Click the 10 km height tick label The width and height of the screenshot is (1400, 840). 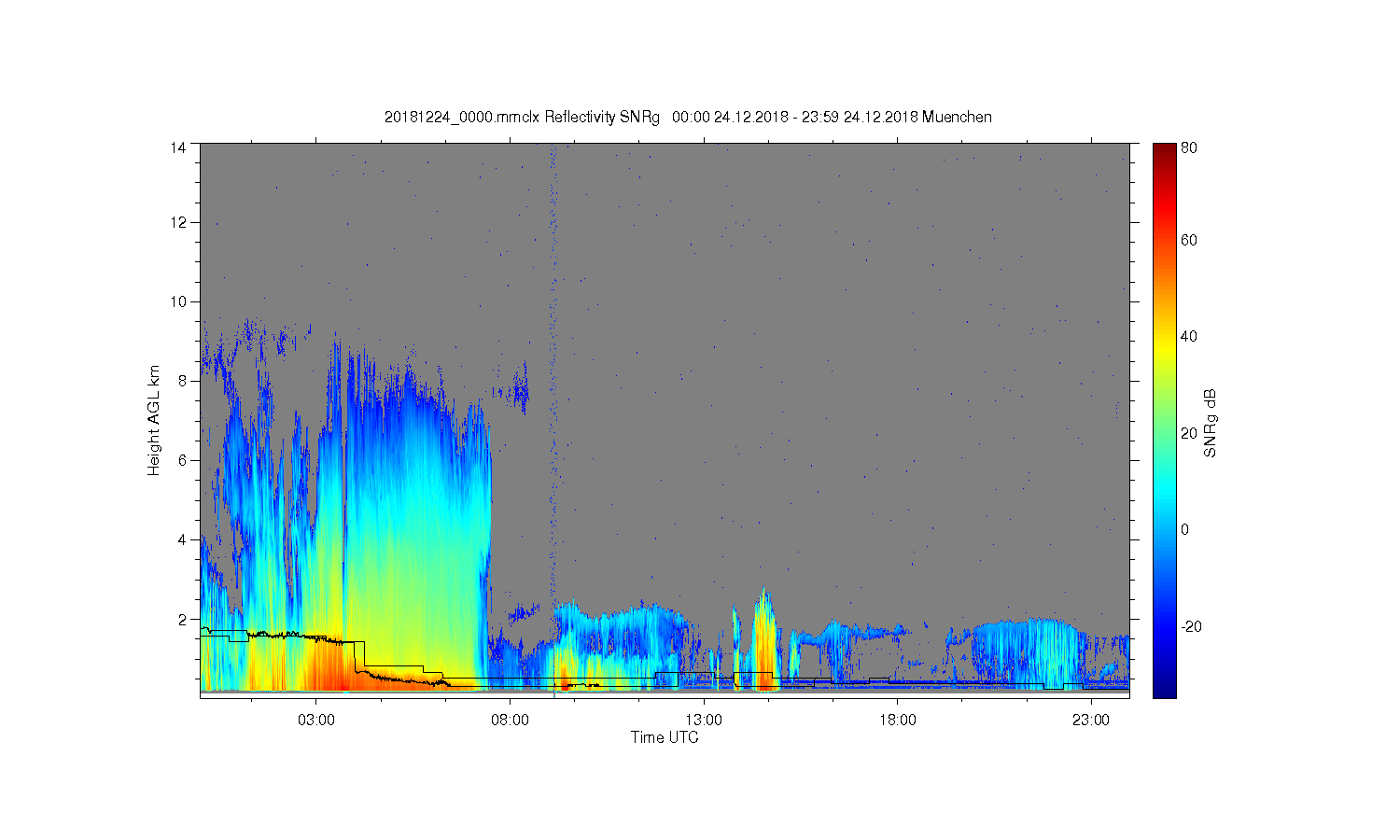[178, 301]
